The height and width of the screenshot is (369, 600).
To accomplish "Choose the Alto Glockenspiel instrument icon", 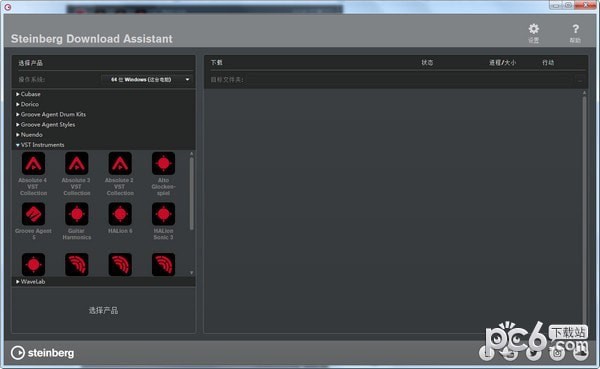I will tap(163, 163).
